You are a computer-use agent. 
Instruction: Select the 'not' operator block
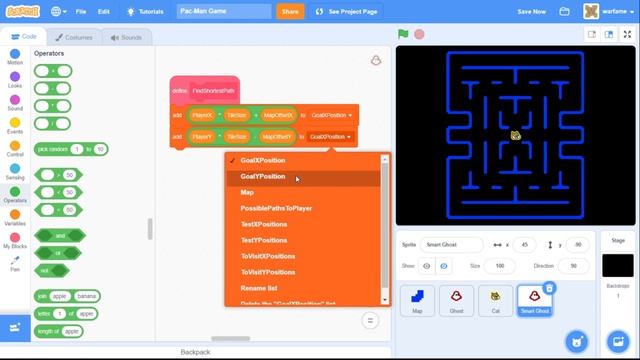[x=52, y=271]
